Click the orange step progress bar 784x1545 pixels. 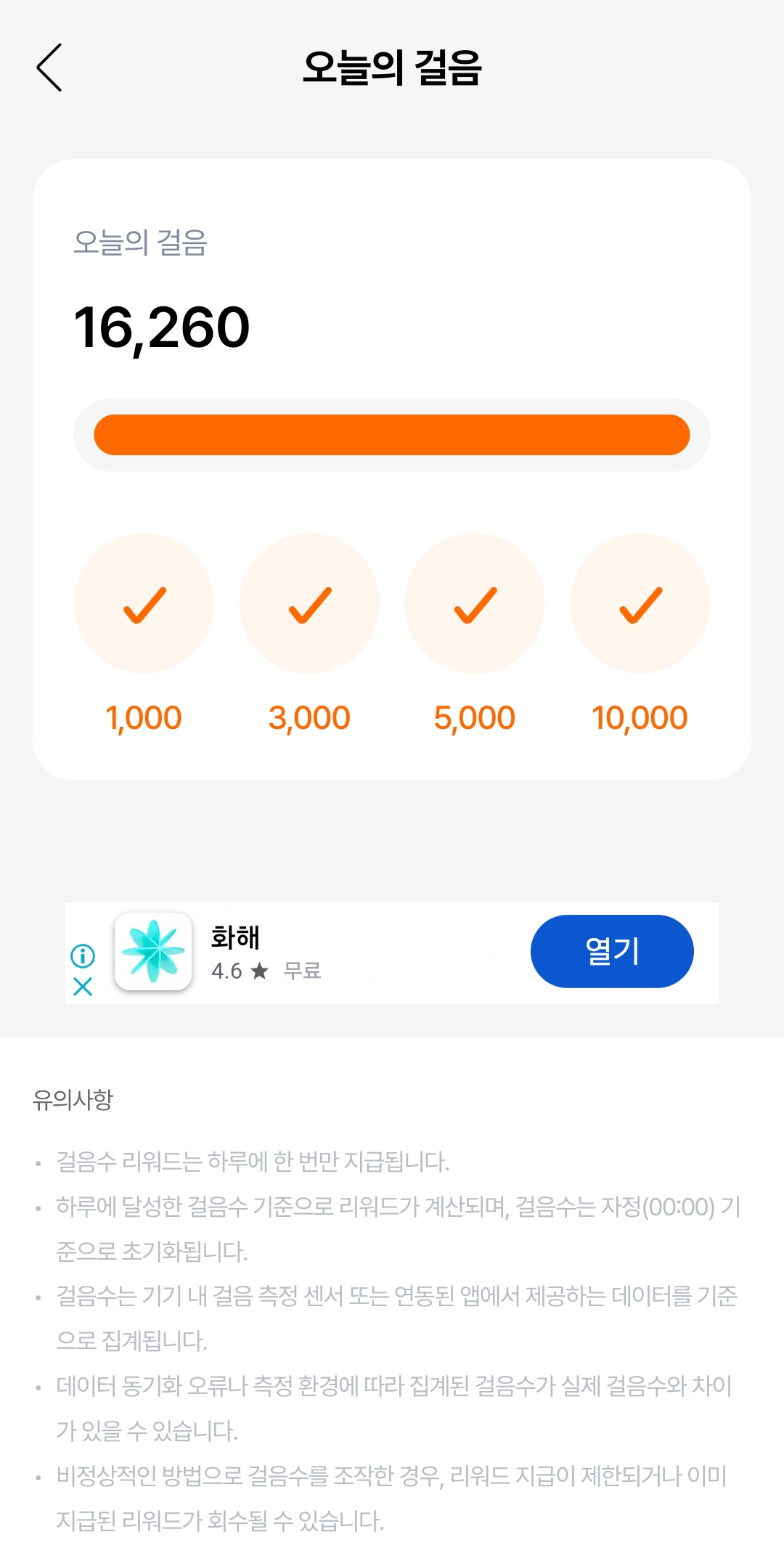click(x=392, y=435)
